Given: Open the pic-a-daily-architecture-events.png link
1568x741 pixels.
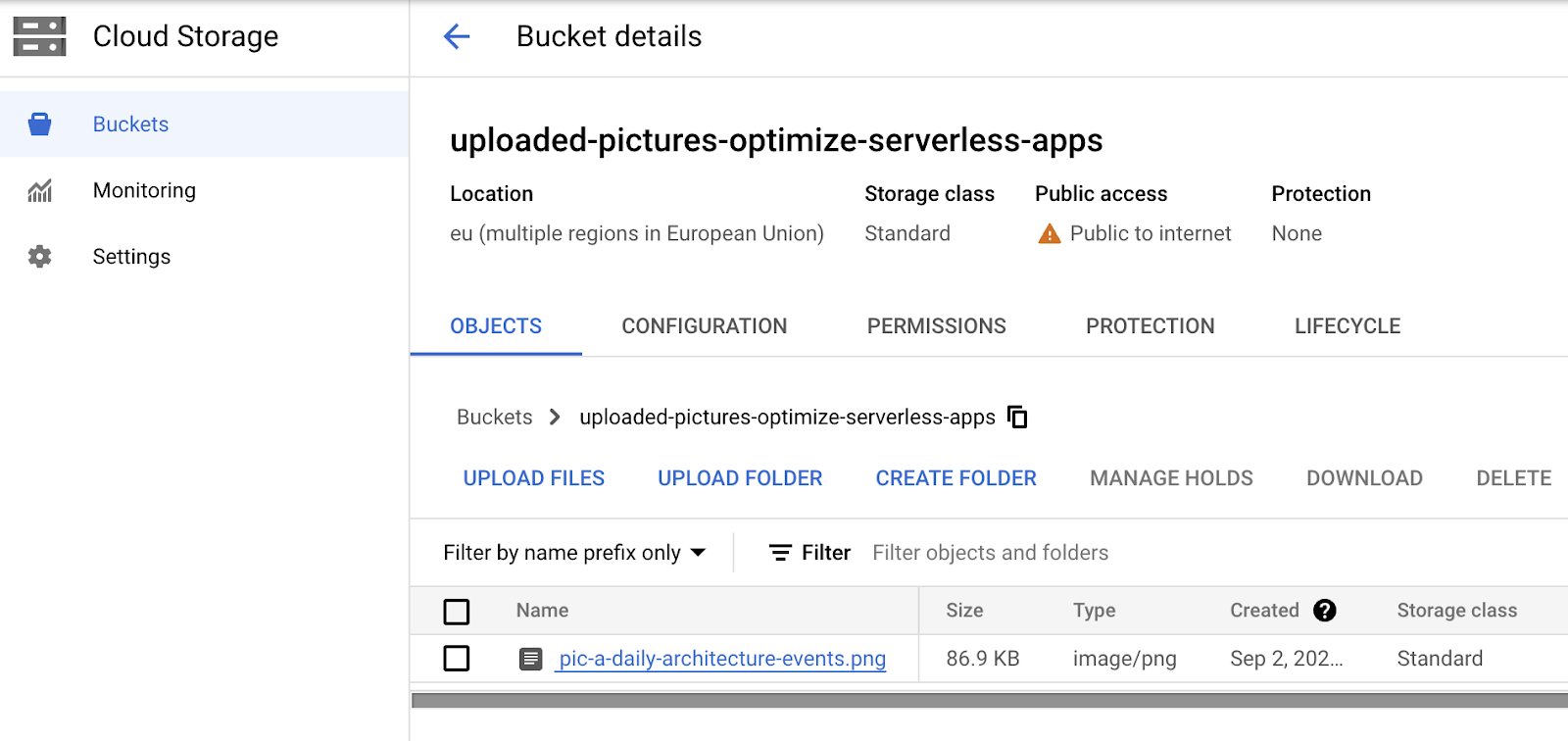Looking at the screenshot, I should coord(722,659).
